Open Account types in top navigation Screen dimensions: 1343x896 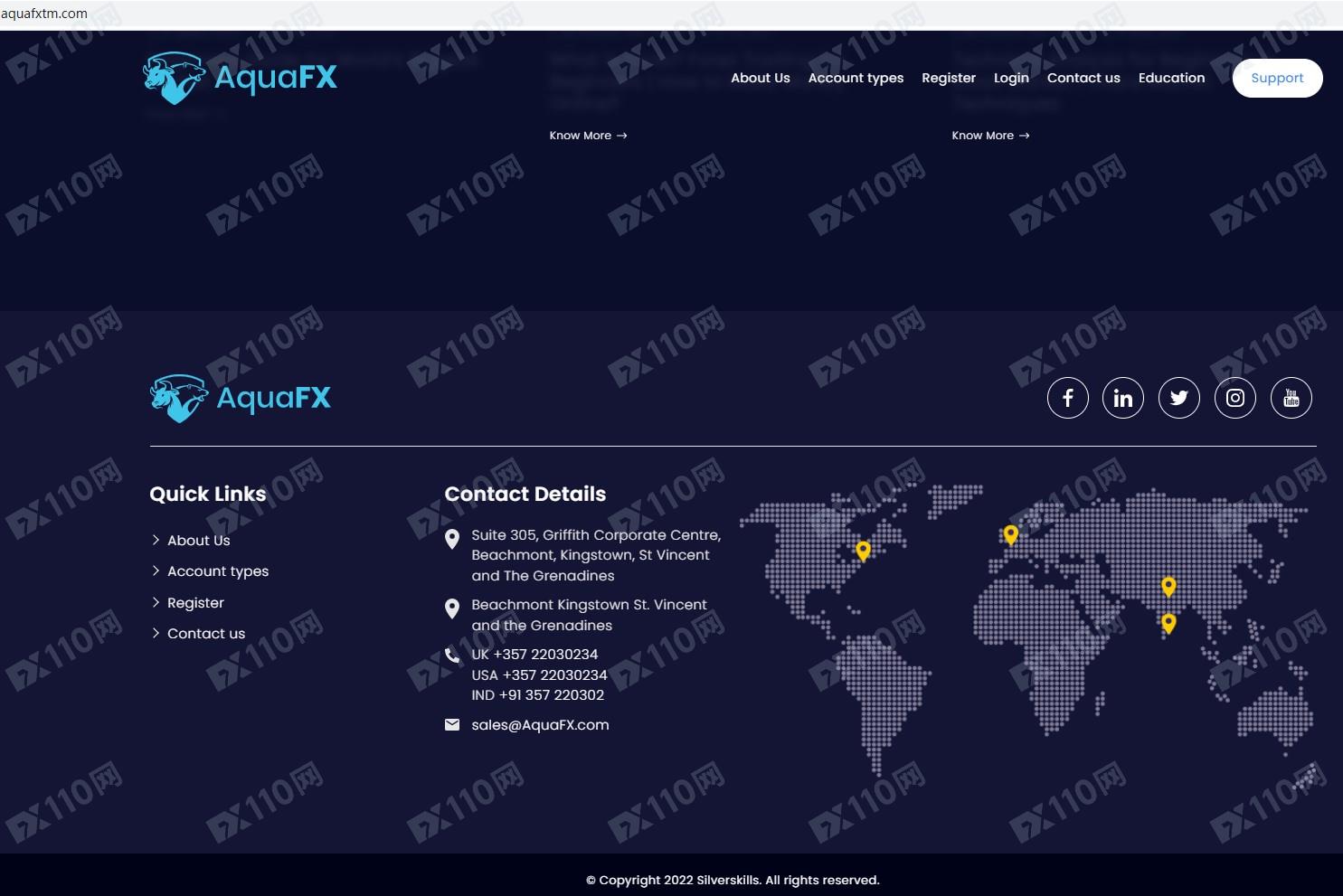(856, 78)
